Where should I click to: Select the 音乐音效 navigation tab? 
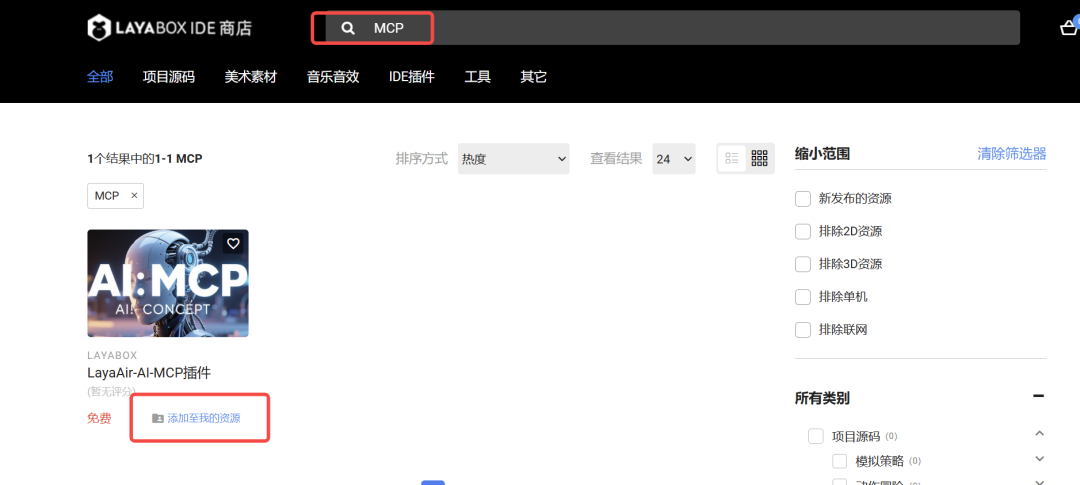click(x=333, y=76)
